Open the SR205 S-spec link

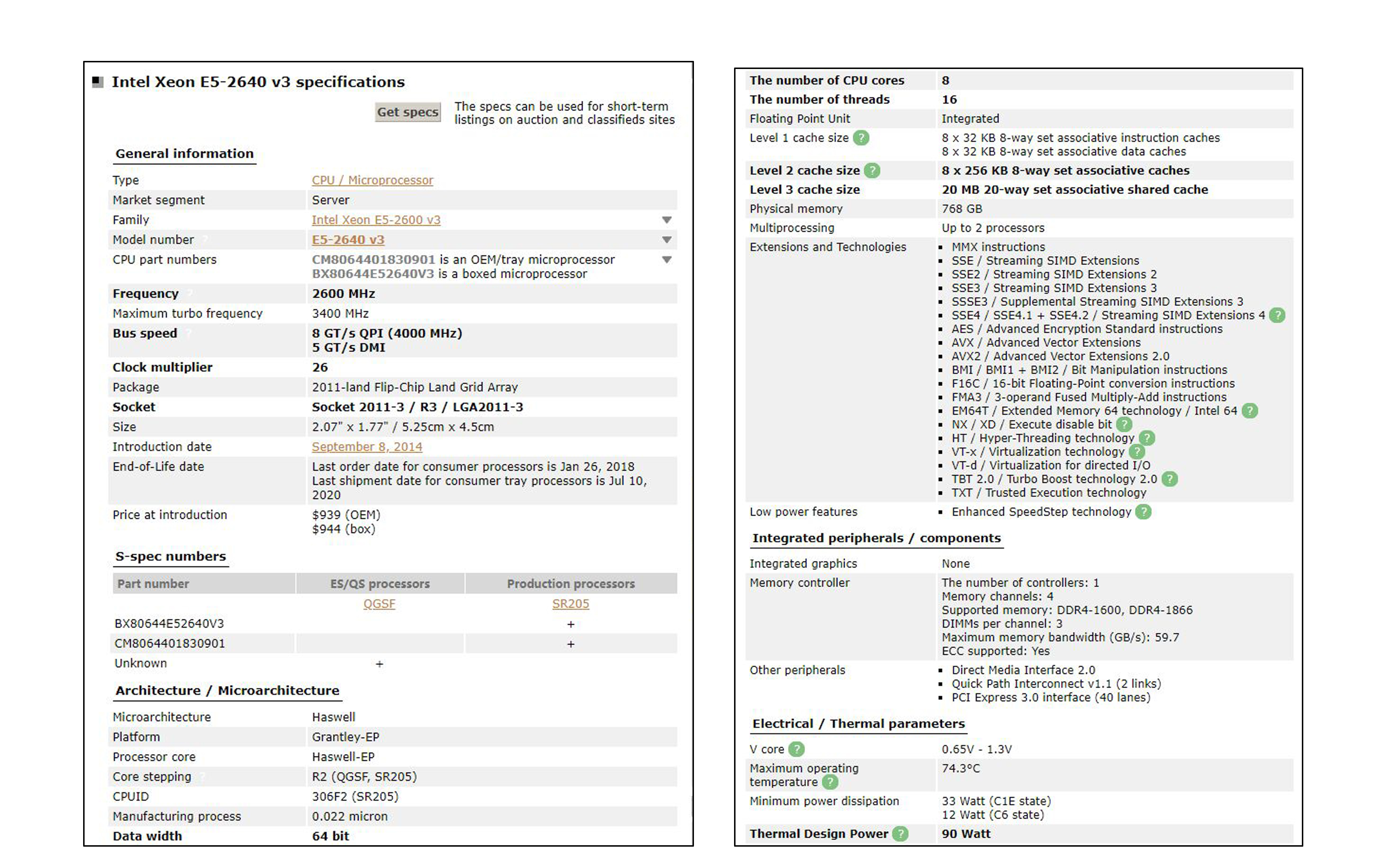click(570, 604)
